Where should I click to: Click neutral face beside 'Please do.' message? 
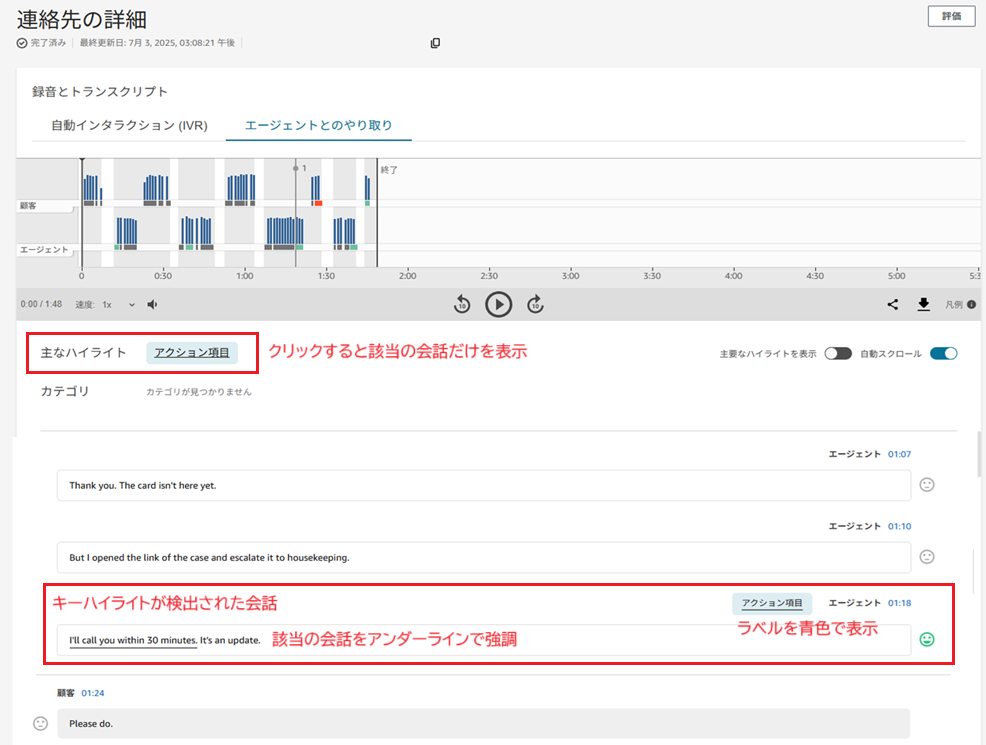click(x=40, y=724)
